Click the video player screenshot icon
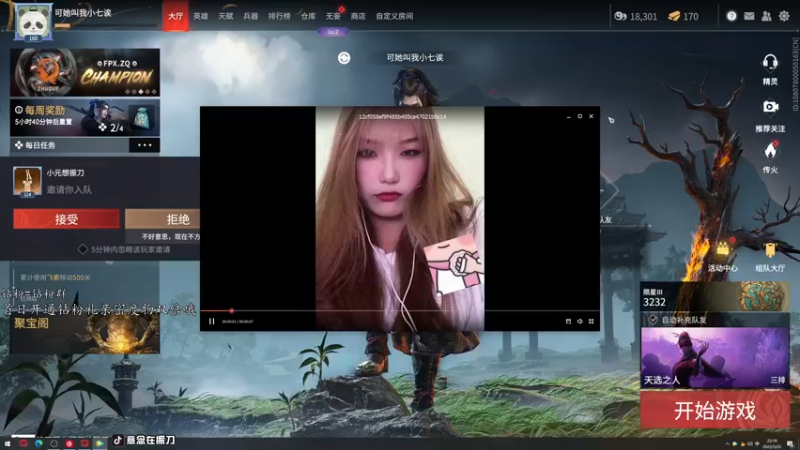Viewport: 800px width, 450px height. pyautogui.click(x=568, y=321)
